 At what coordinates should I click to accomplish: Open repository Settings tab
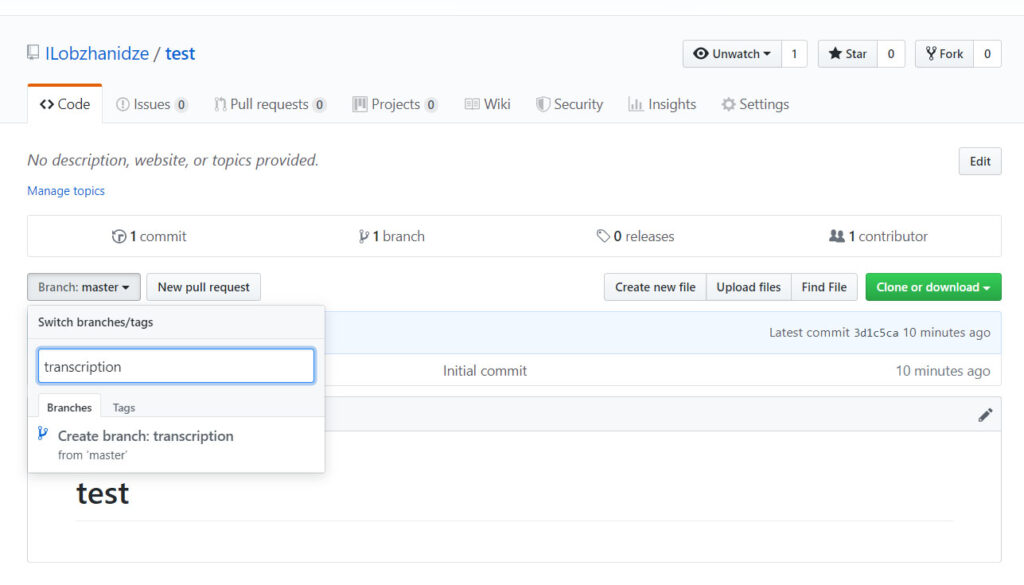(x=755, y=104)
